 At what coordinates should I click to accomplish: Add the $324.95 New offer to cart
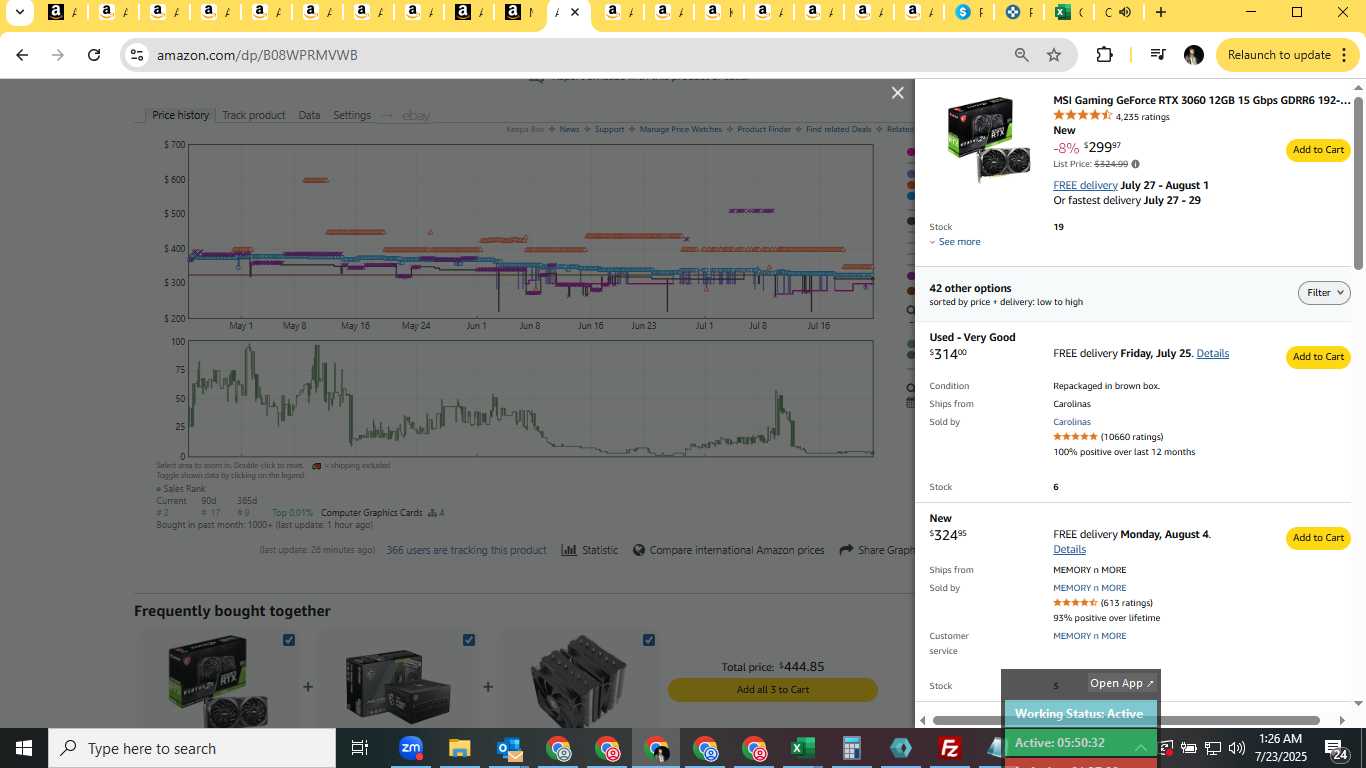tap(1318, 538)
